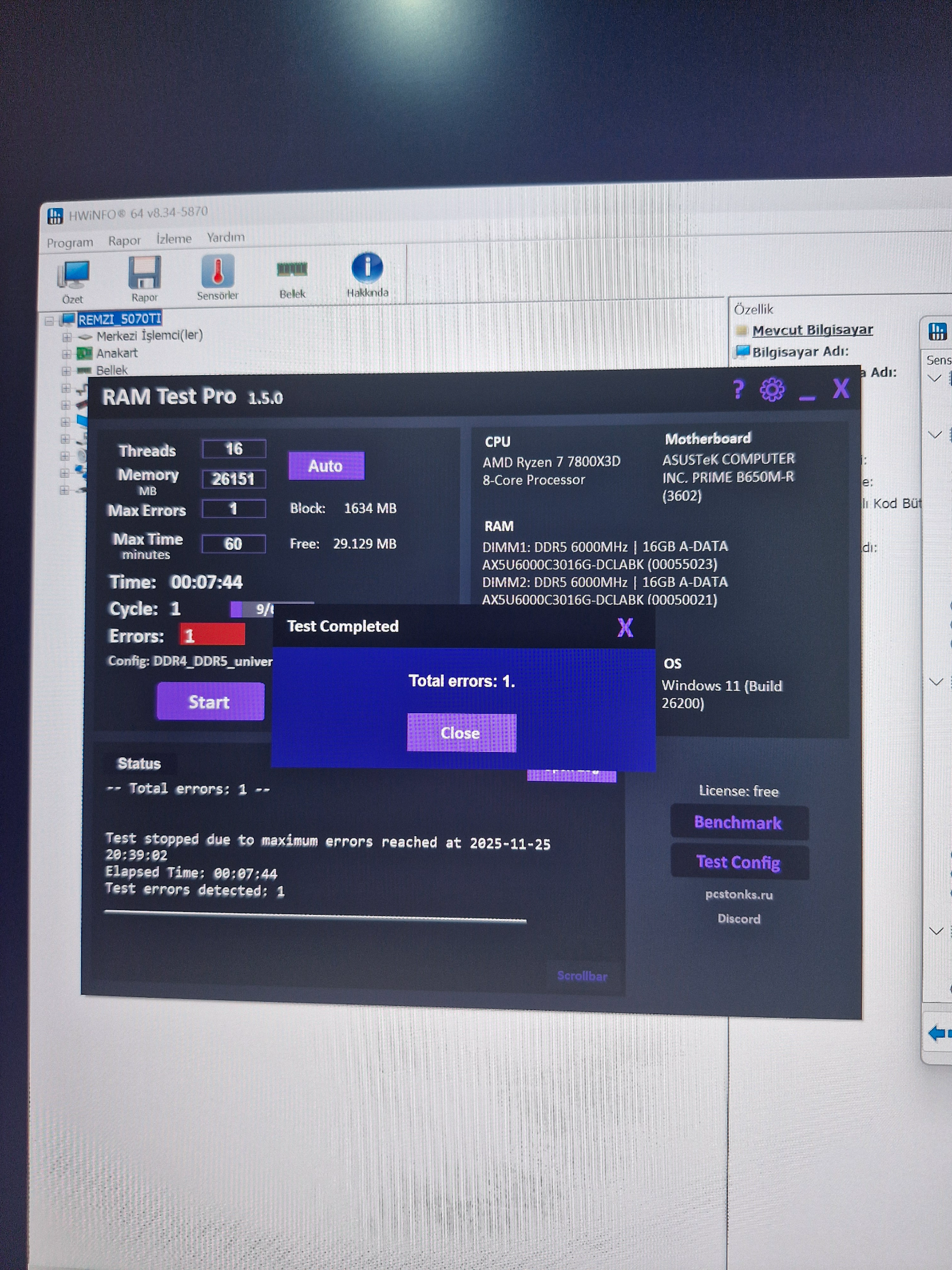Open RAM Test Pro help question mark
952x1270 pixels.
738,389
